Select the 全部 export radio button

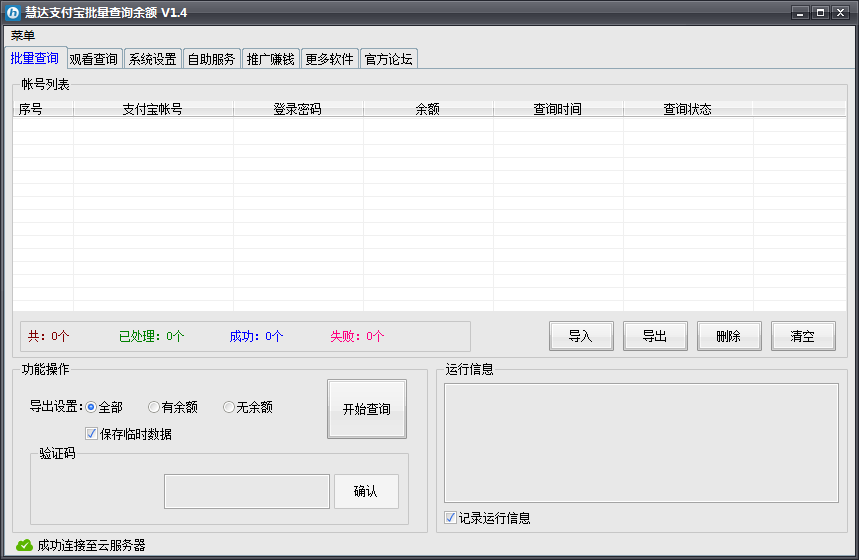point(91,407)
